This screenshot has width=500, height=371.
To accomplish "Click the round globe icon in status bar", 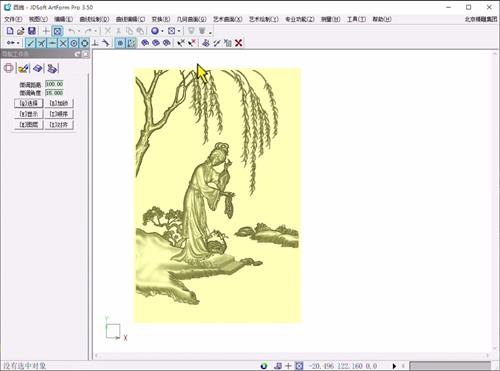I will point(264,366).
